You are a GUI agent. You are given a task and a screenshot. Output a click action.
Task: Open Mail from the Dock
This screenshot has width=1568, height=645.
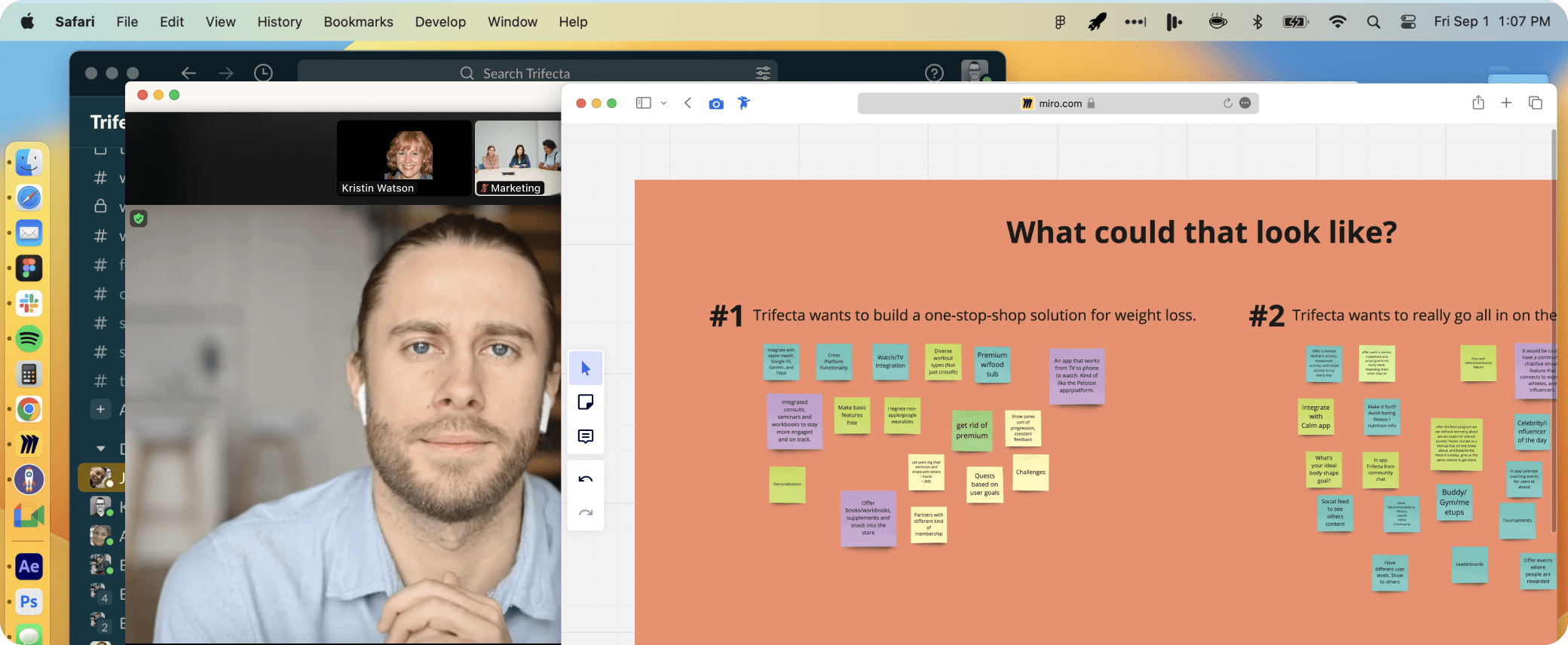29,233
